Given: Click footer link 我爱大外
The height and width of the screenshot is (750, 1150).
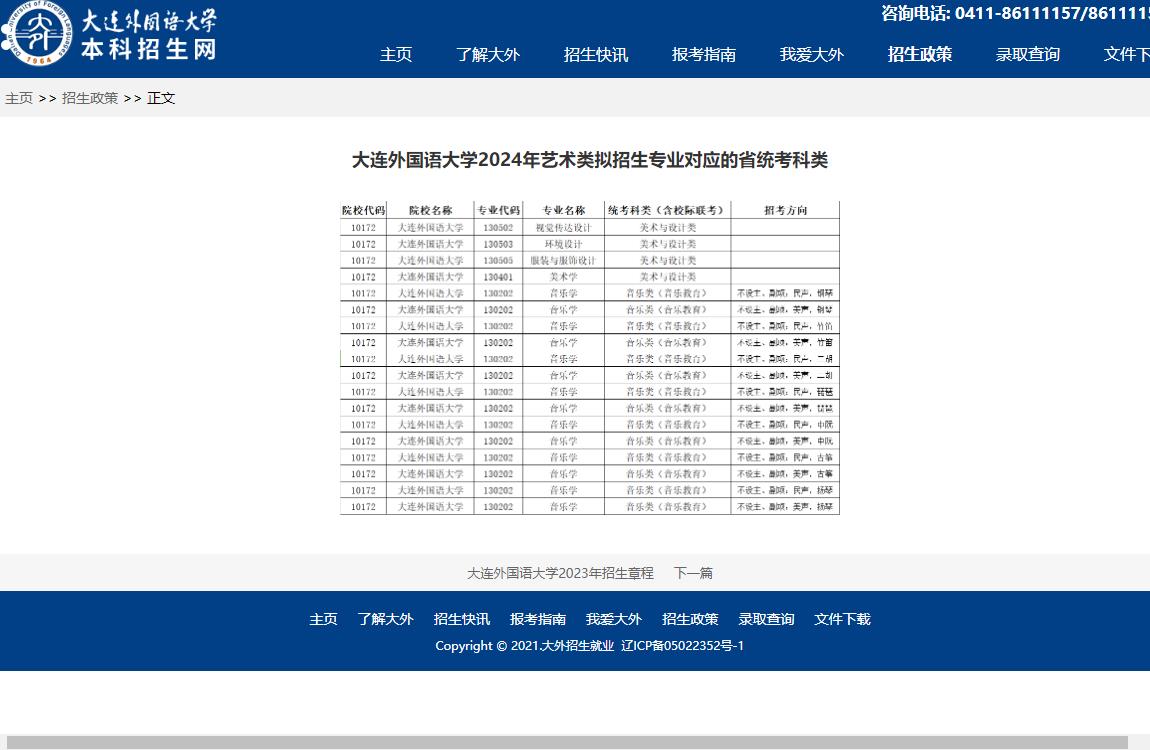Looking at the screenshot, I should click(614, 619).
